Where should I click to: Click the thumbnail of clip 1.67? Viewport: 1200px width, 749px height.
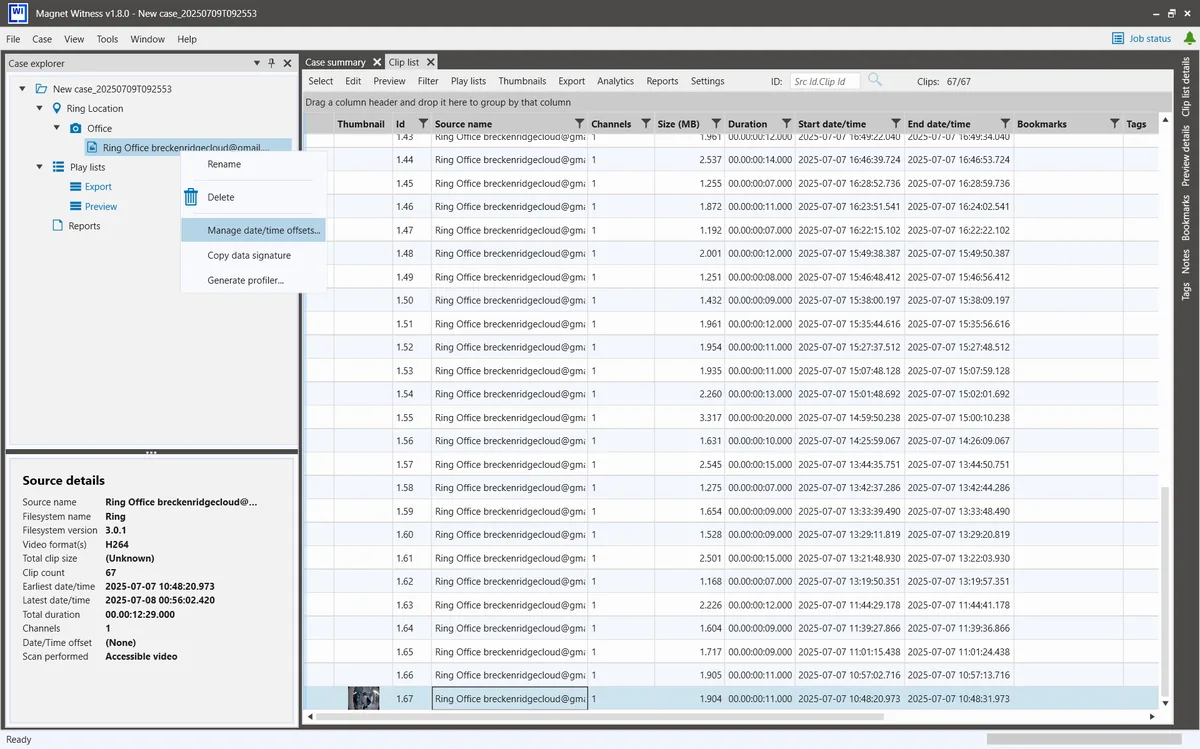click(363, 698)
